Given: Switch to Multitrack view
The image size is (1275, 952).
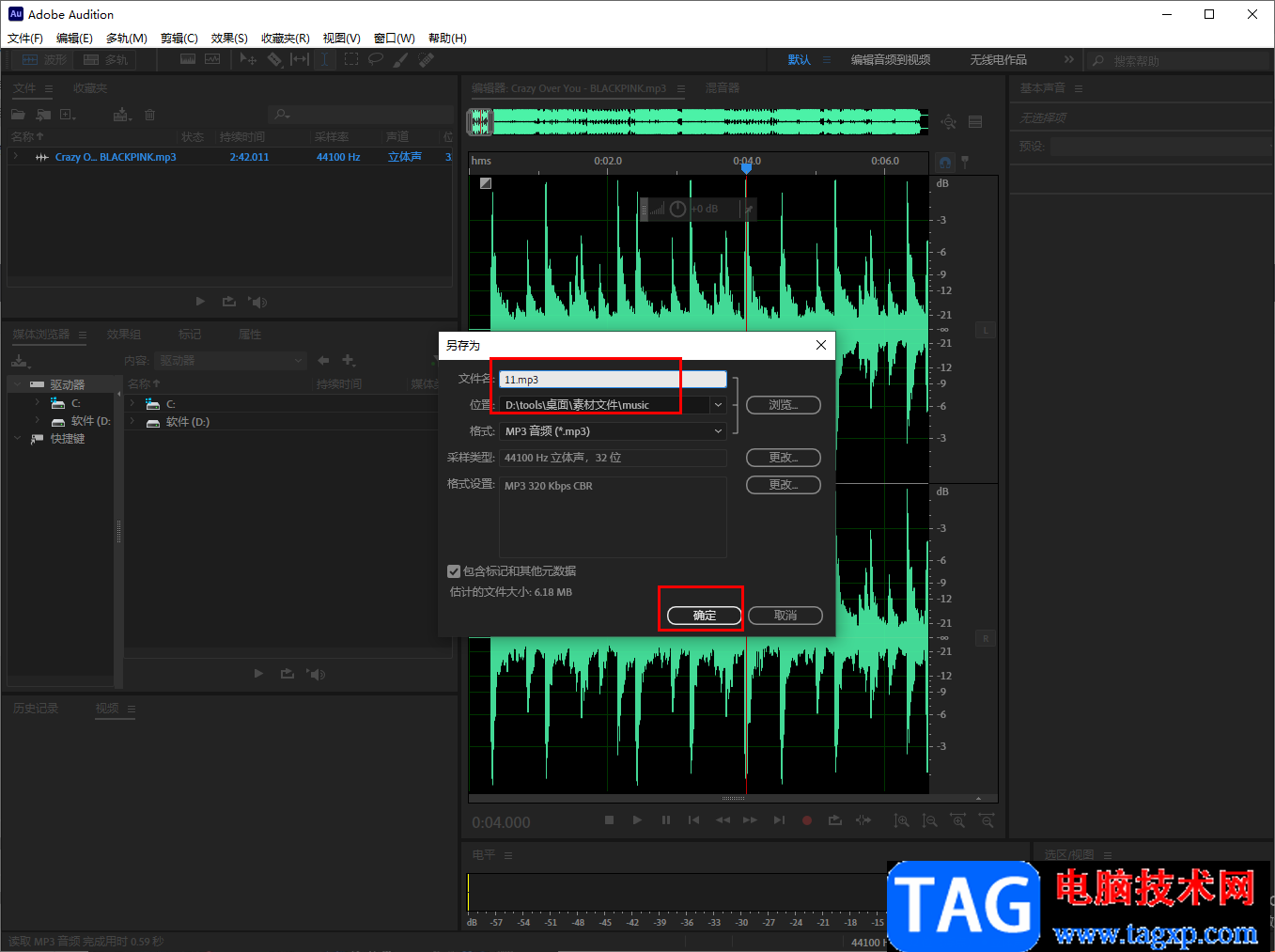Looking at the screenshot, I should (106, 59).
